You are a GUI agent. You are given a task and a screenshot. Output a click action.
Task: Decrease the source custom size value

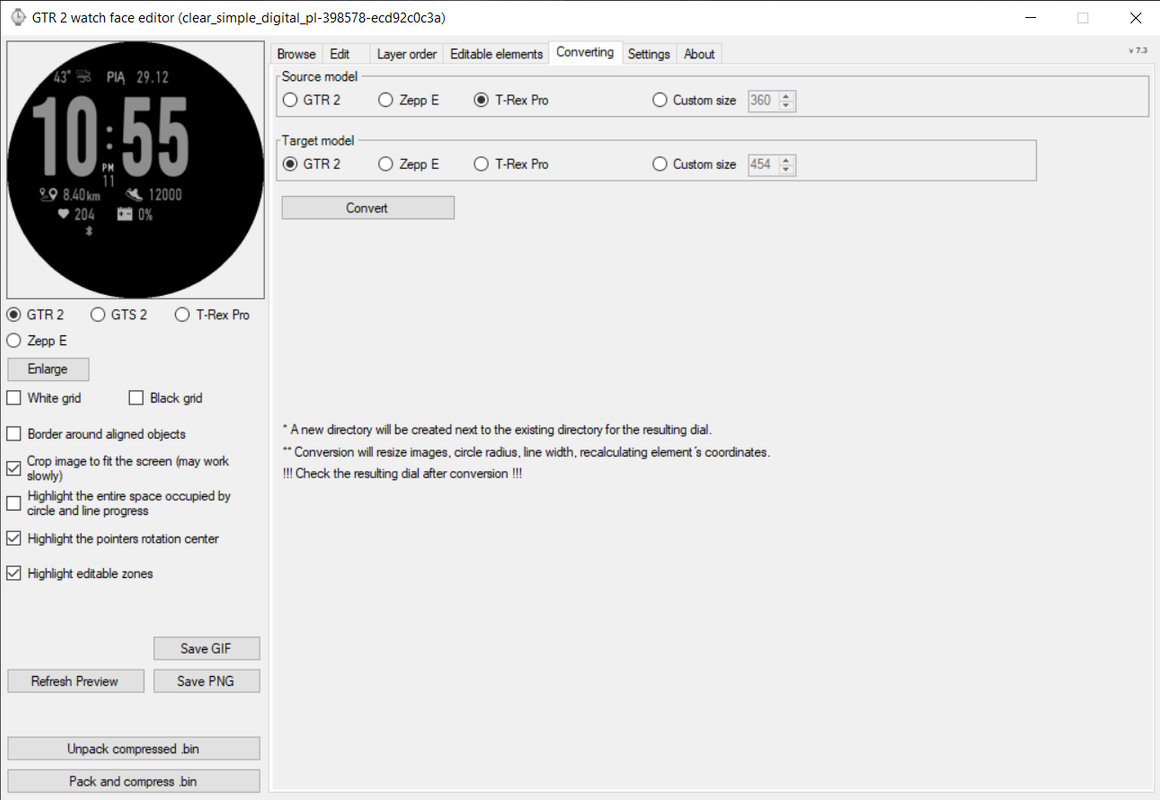tap(787, 106)
